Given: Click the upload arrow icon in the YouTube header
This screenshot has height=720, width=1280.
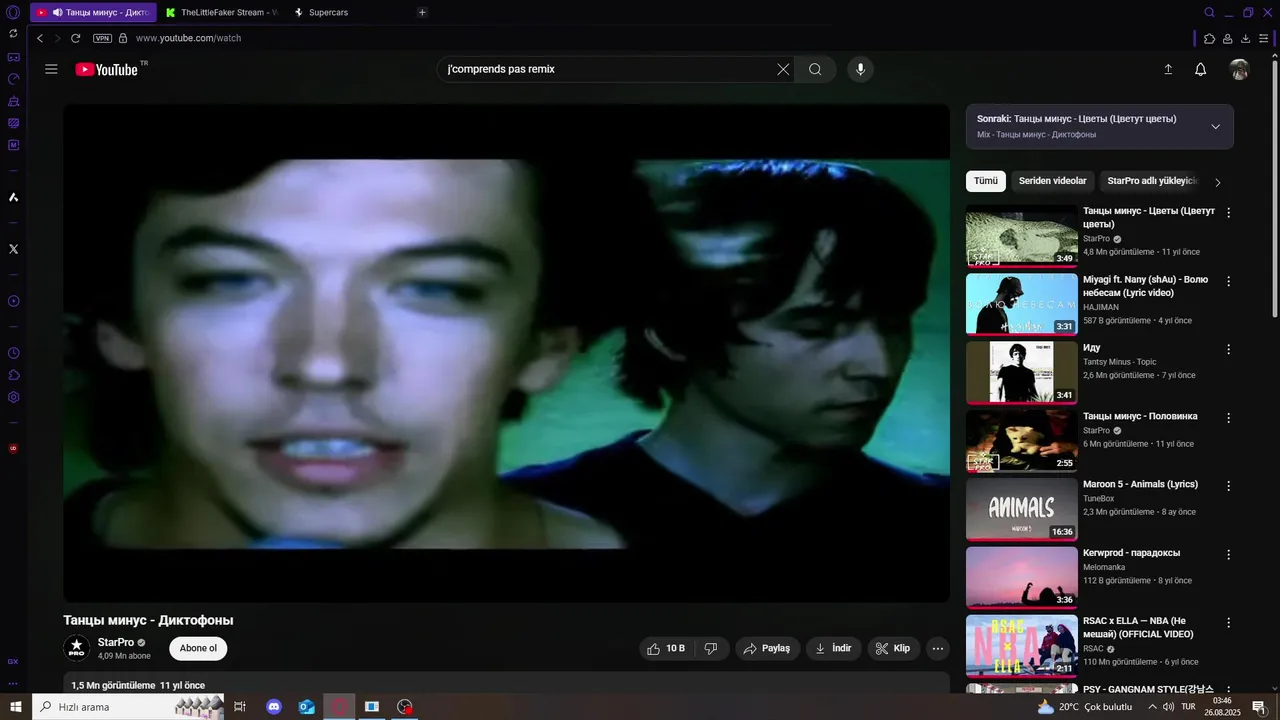Looking at the screenshot, I should [1168, 69].
